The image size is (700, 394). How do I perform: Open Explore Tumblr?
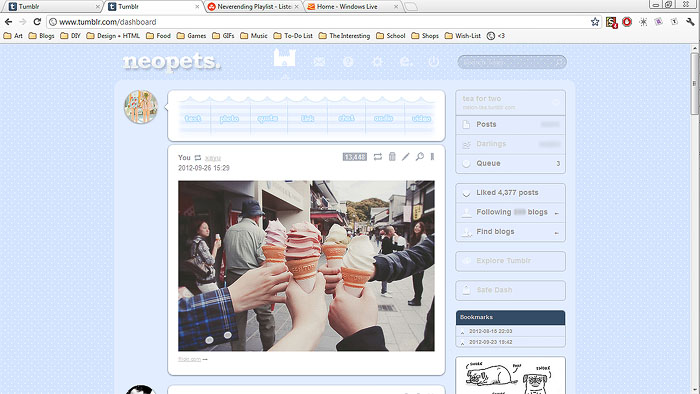(510, 261)
